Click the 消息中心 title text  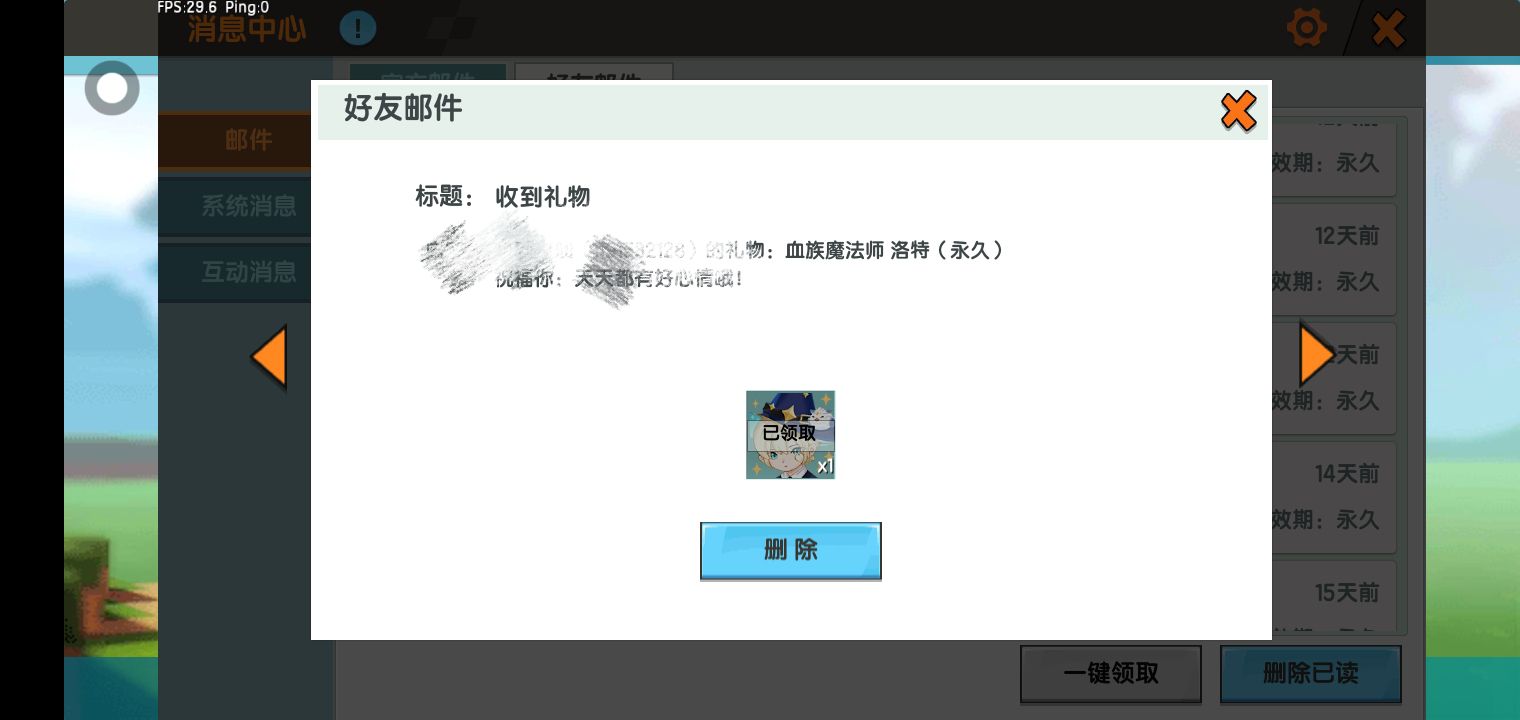pyautogui.click(x=247, y=28)
